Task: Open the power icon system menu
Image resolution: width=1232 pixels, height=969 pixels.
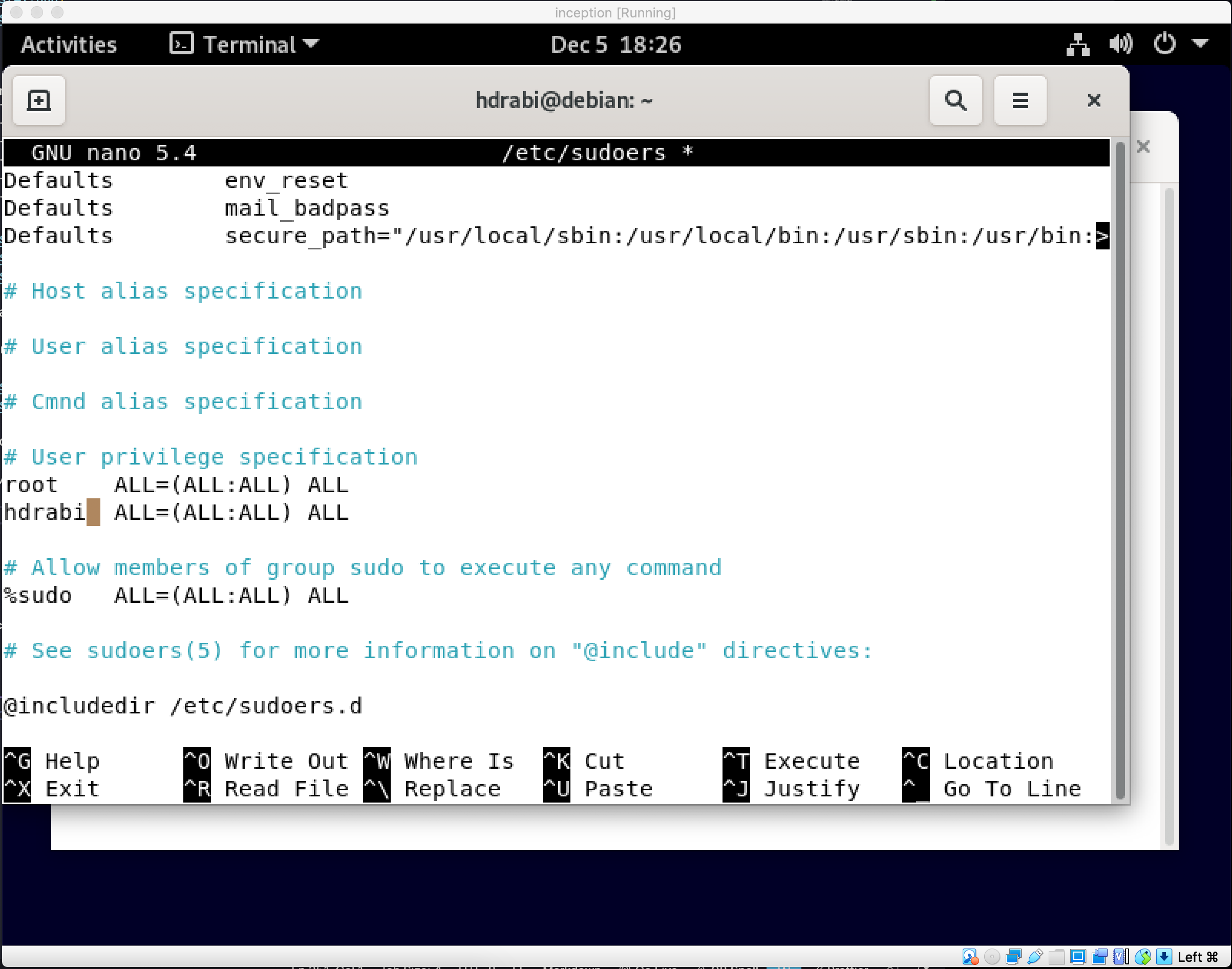Action: (x=1164, y=44)
